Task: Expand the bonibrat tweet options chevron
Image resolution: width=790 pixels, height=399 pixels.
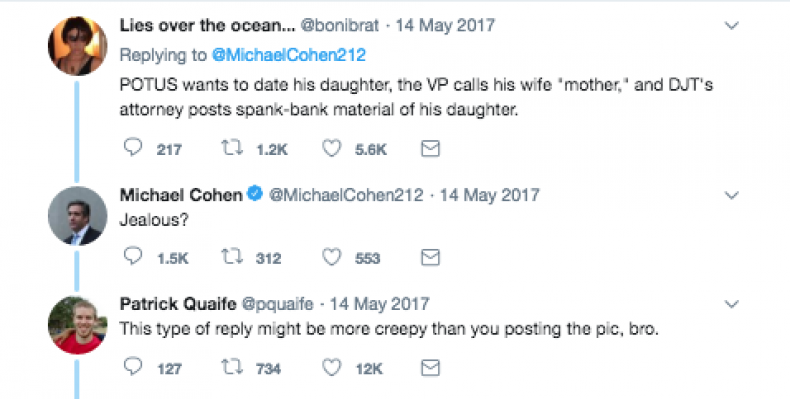Action: (x=732, y=25)
